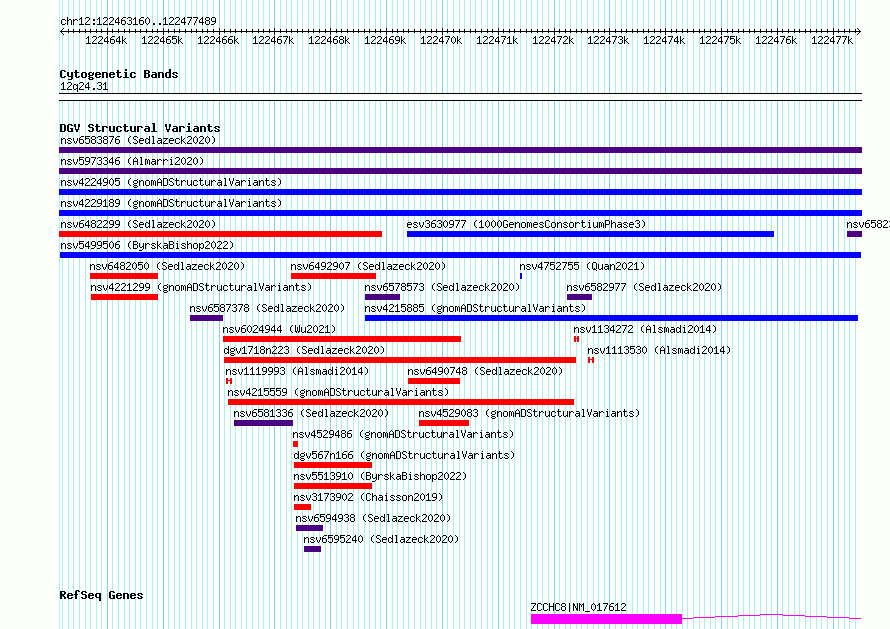This screenshot has height=629, width=890.
Task: Click nsv6594938 (Sedlazeck2020) label
Action: (373, 518)
